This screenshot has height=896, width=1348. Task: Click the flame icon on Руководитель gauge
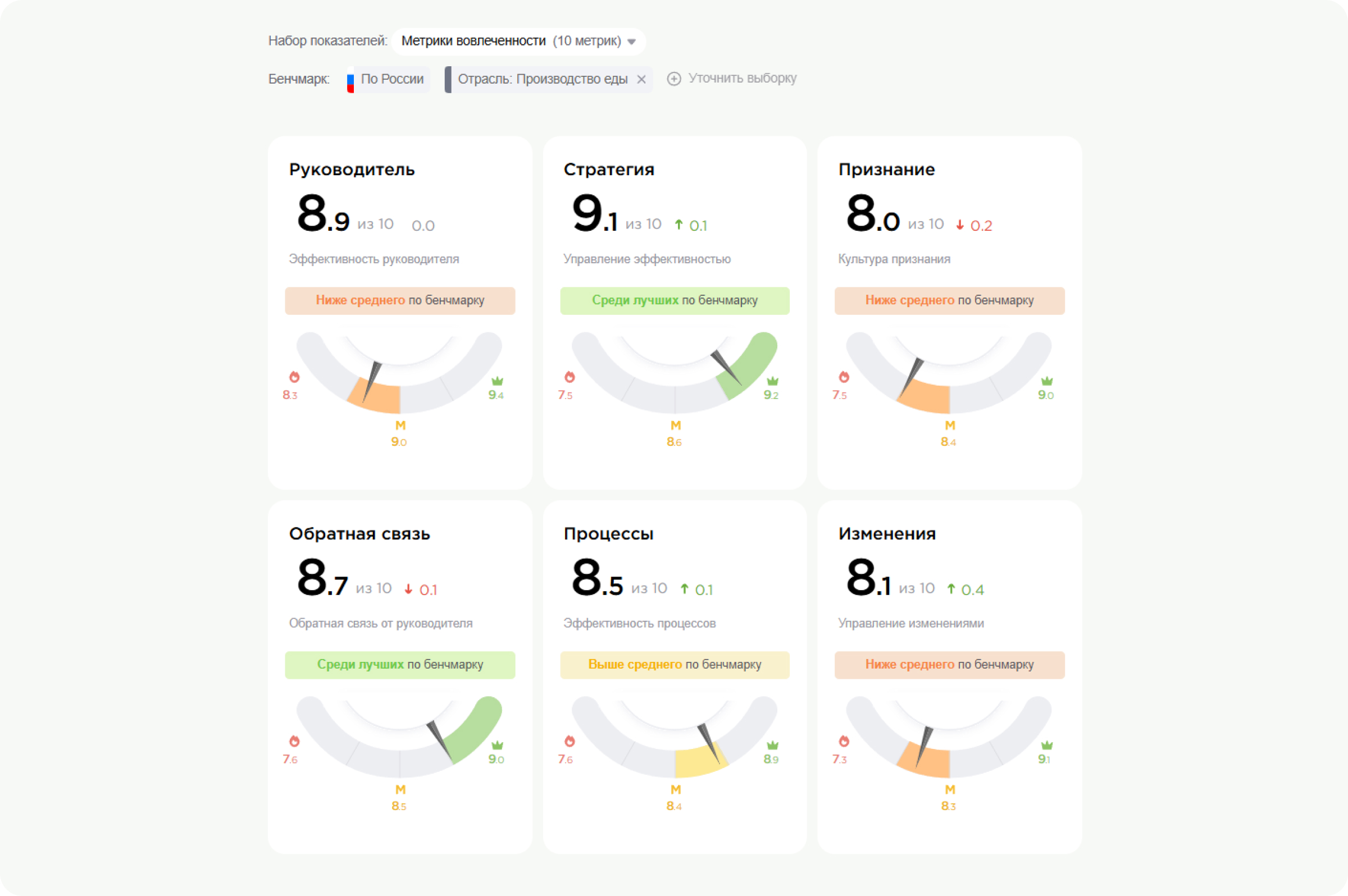point(294,377)
